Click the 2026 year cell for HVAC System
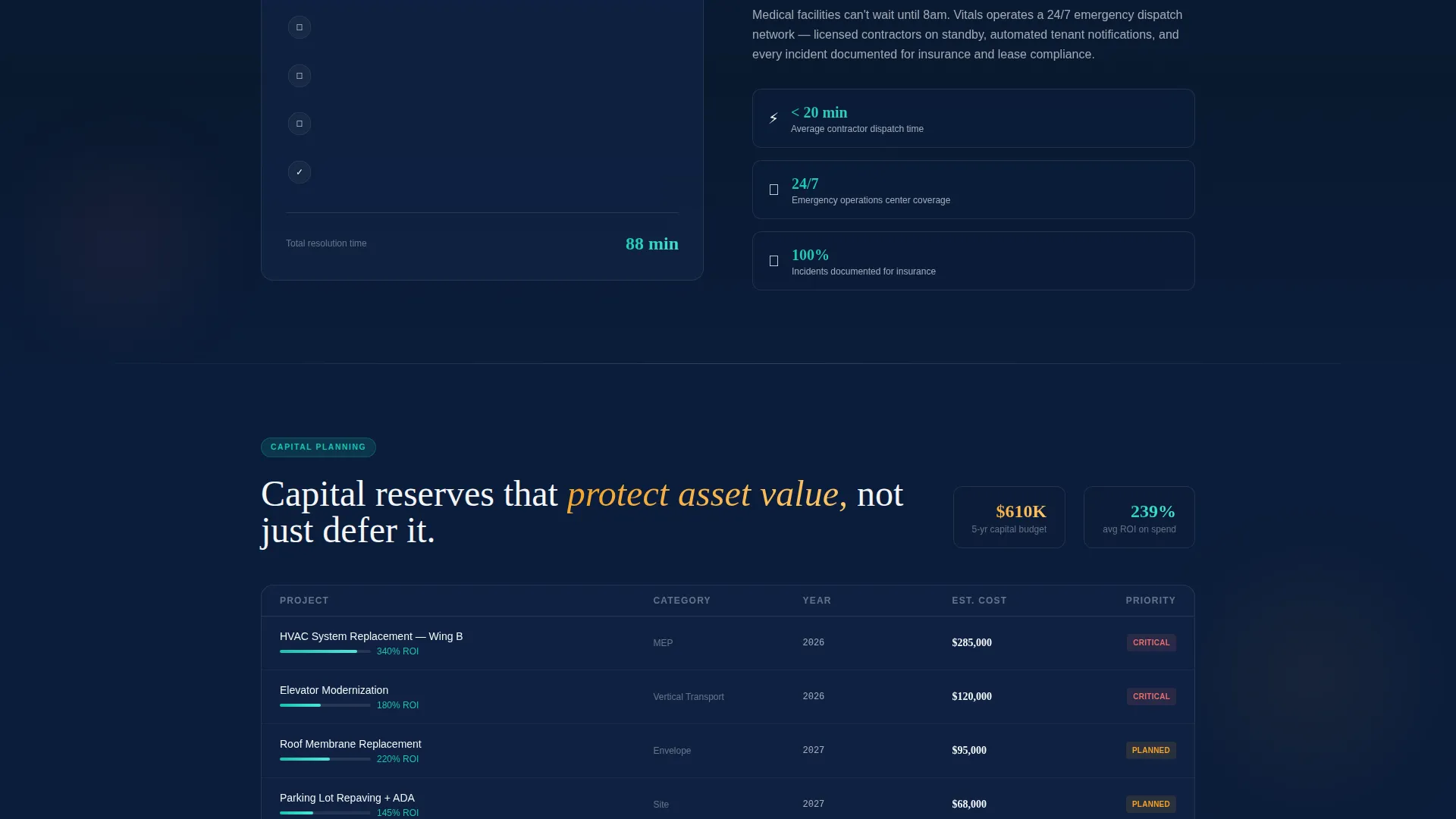This screenshot has height=819, width=1456. tap(814, 643)
